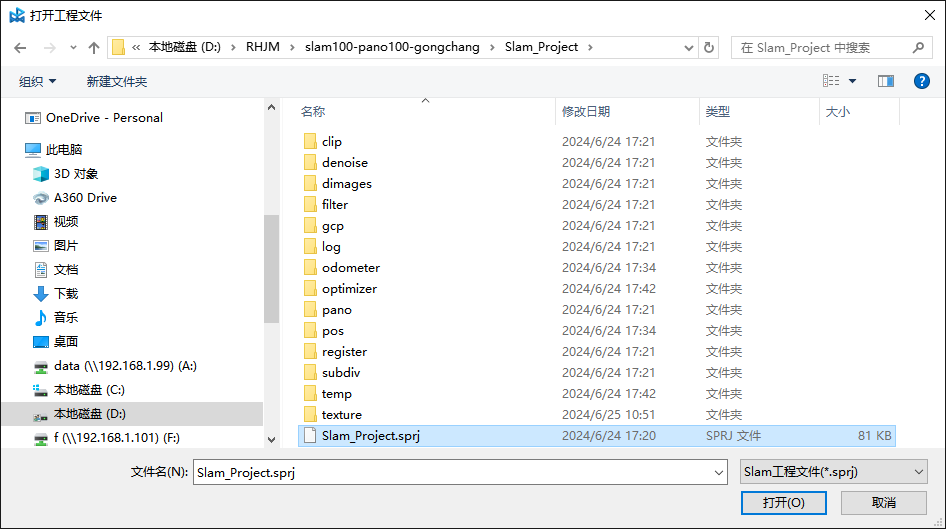
Task: Select 3D 对象 in the sidebar
Action: tap(76, 174)
